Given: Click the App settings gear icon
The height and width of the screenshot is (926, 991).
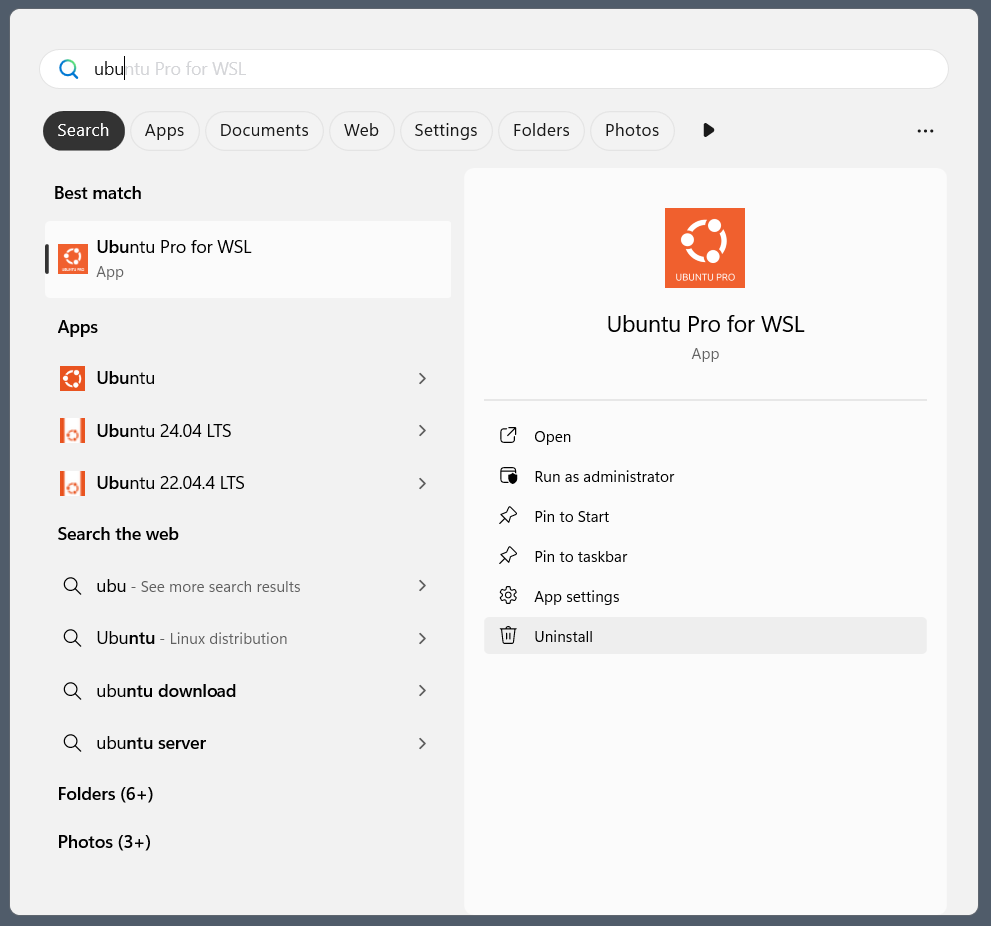Looking at the screenshot, I should click(508, 595).
